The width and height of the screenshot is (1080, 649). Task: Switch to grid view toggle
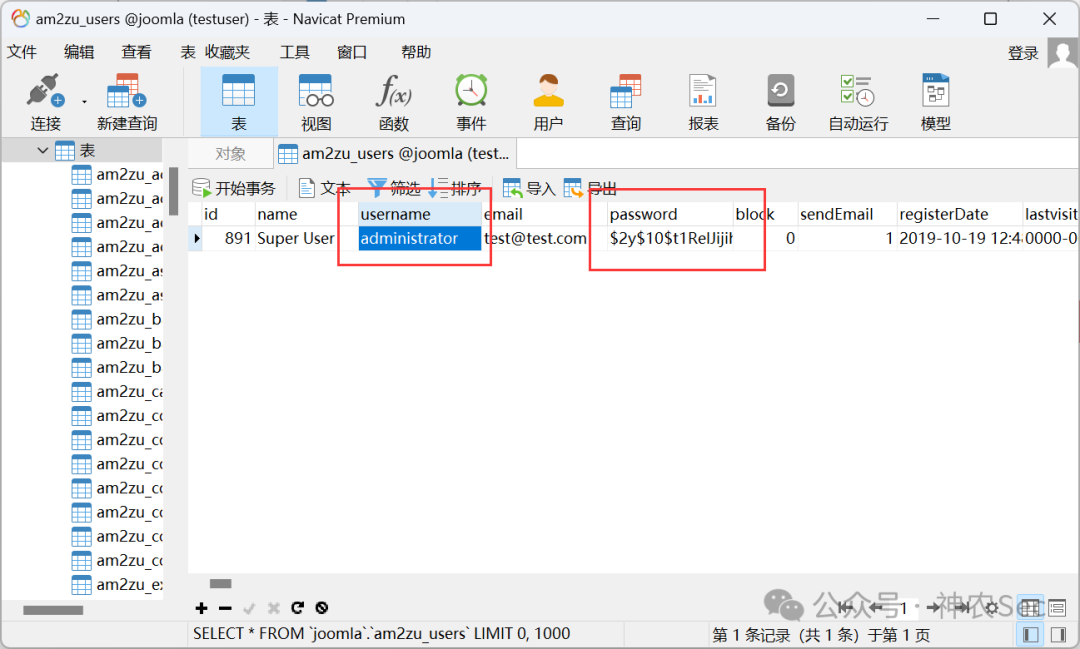click(1030, 608)
